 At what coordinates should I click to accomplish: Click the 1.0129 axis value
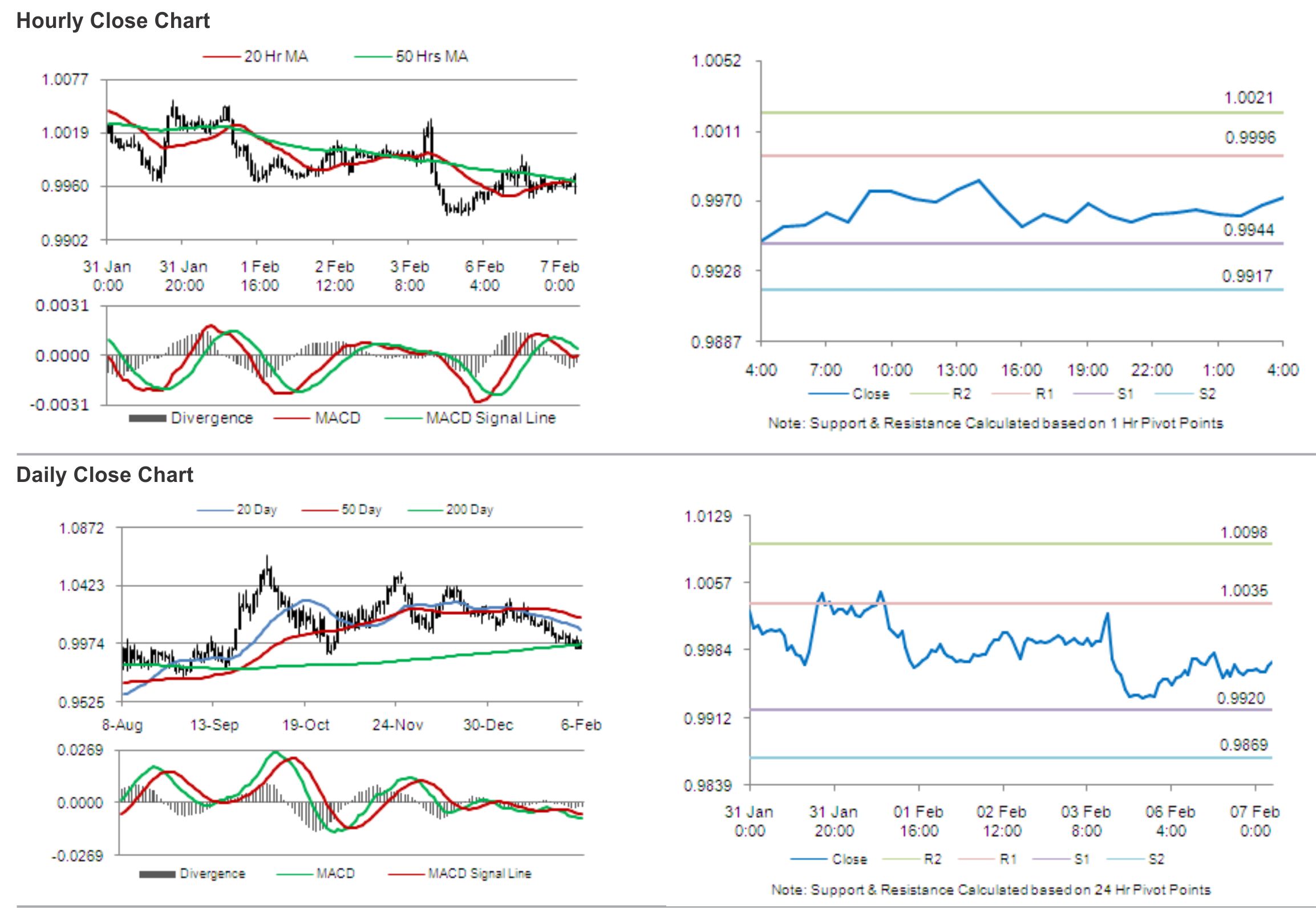coord(708,517)
